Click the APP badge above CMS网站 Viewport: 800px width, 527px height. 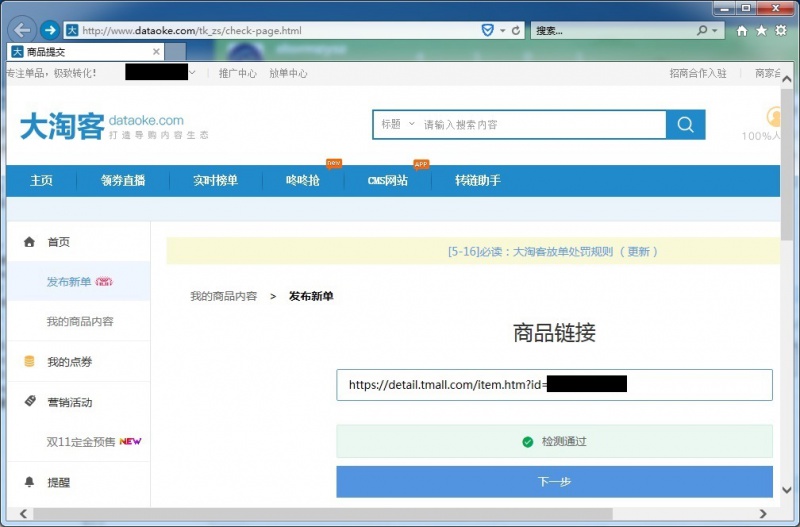(x=421, y=164)
